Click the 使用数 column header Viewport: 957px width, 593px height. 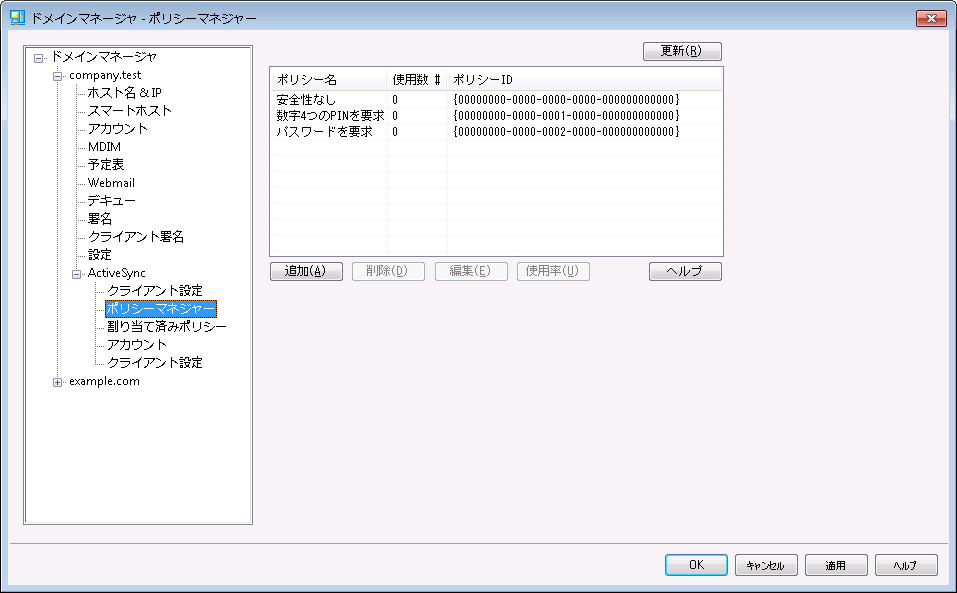point(416,80)
